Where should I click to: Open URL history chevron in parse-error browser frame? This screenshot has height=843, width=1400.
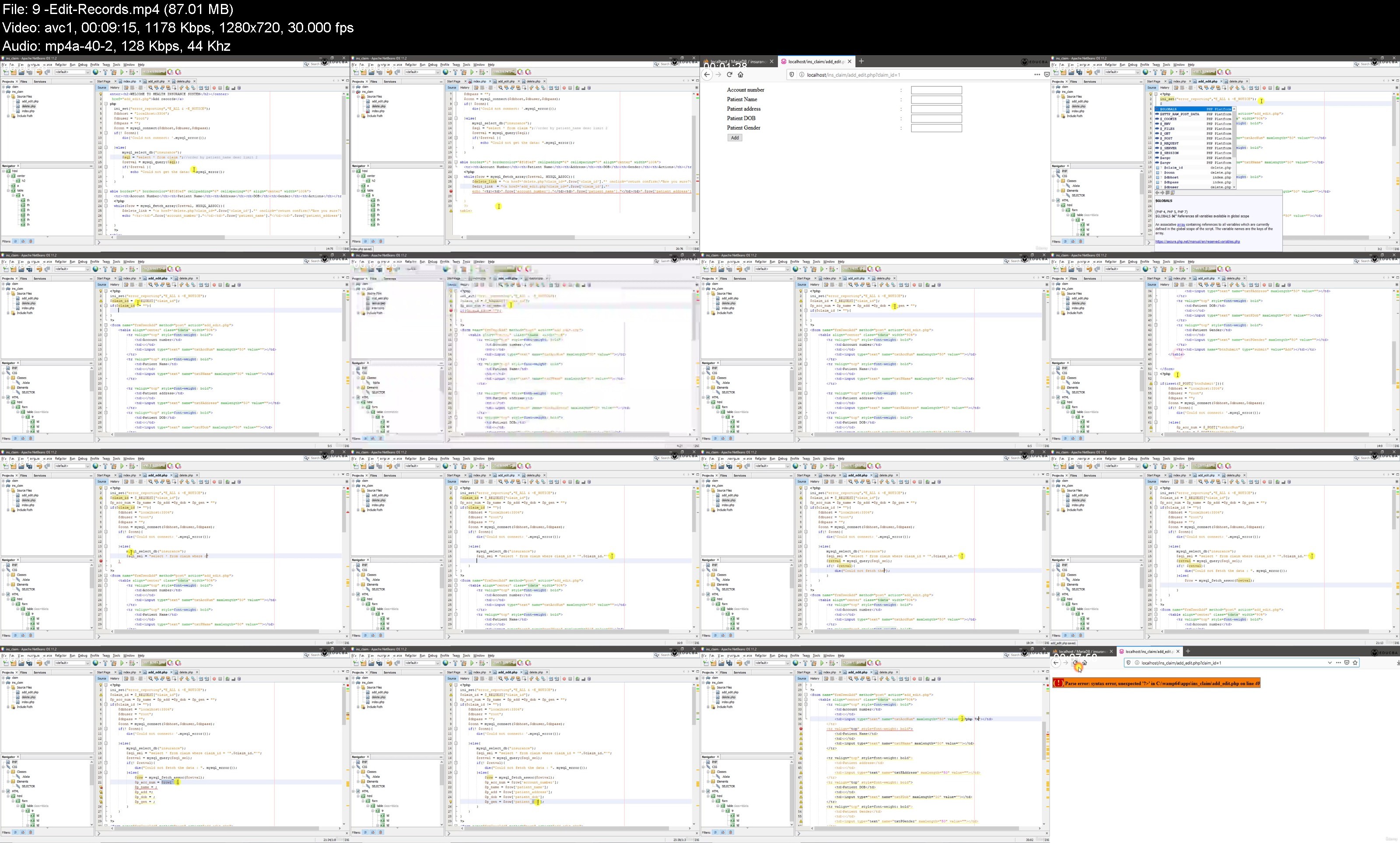1330,663
